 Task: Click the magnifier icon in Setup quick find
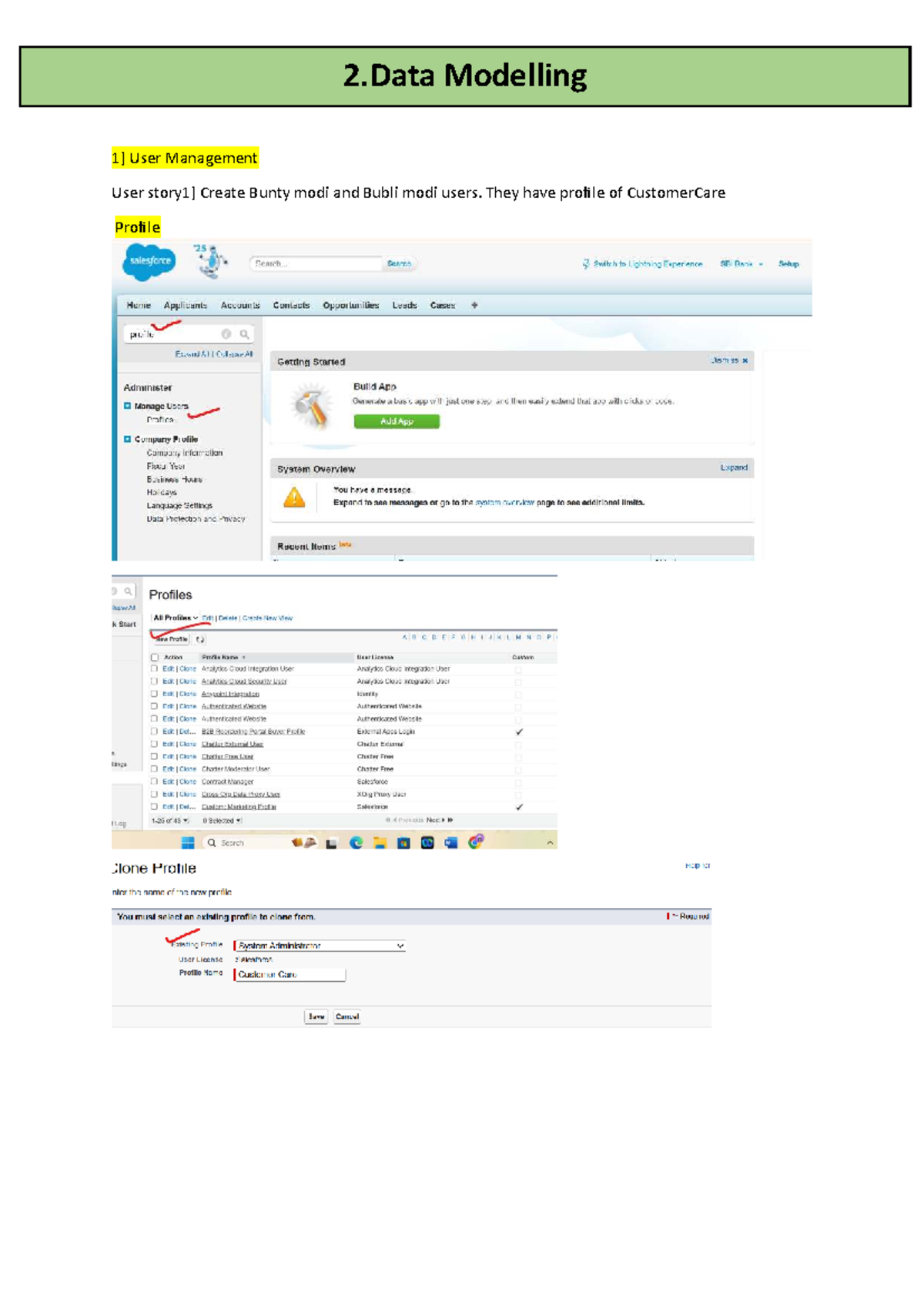click(x=244, y=334)
